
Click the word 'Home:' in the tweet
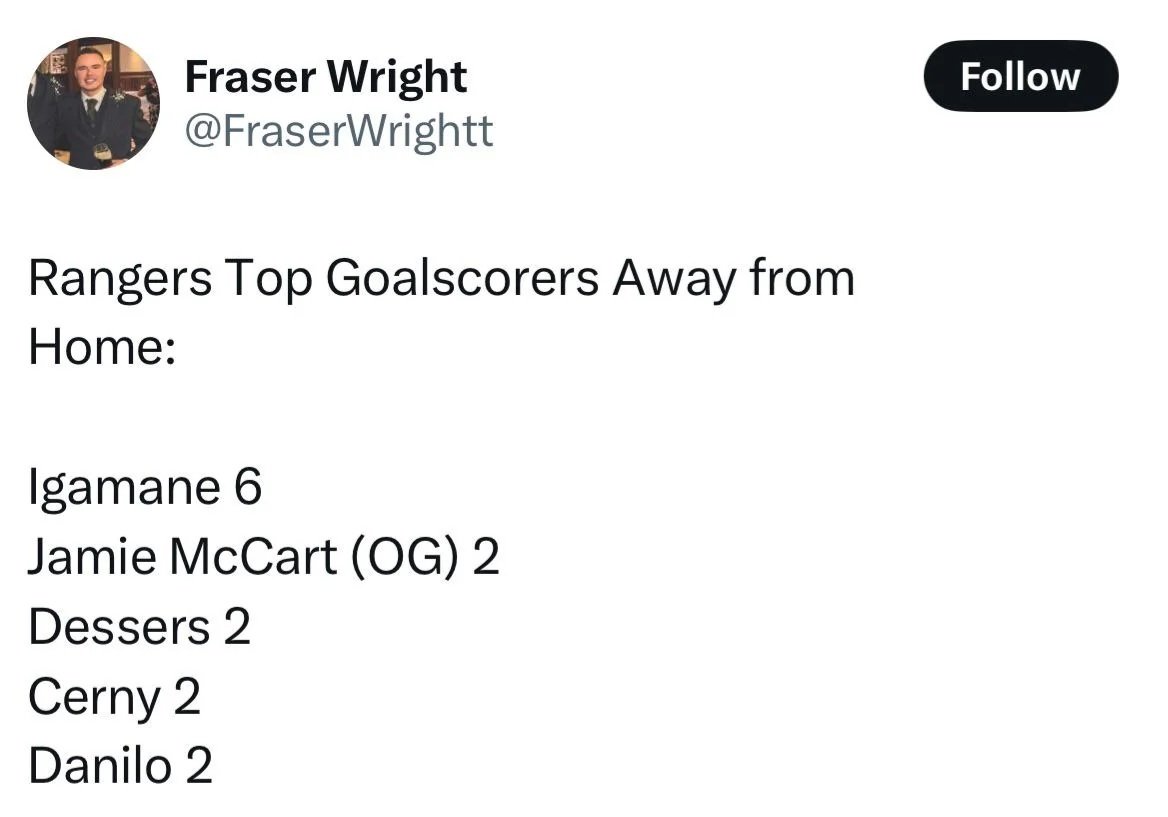[103, 347]
